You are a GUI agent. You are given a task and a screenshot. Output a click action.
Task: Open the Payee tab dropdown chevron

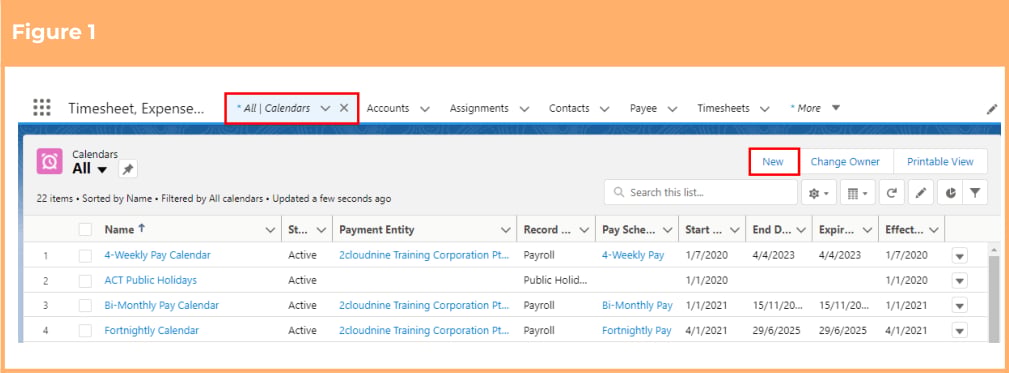tap(672, 109)
